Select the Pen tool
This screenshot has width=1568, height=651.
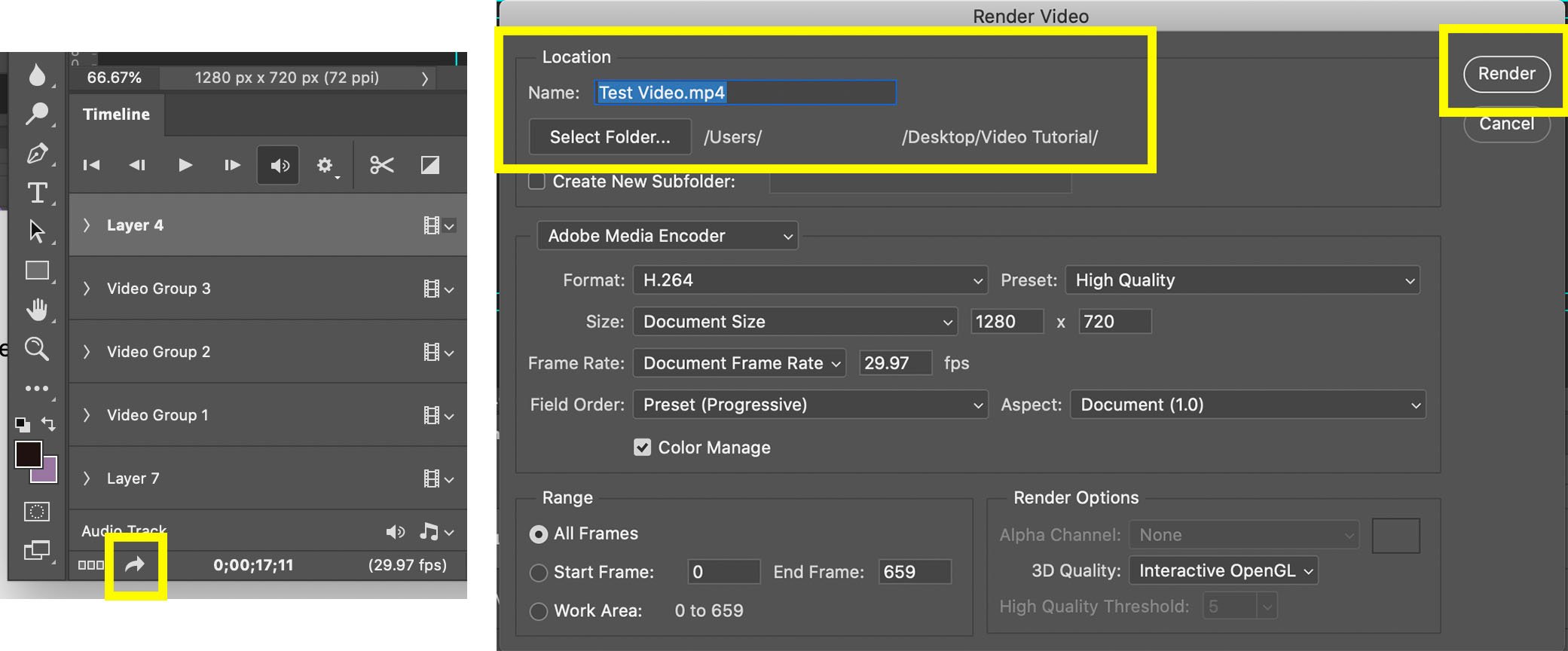[x=37, y=154]
